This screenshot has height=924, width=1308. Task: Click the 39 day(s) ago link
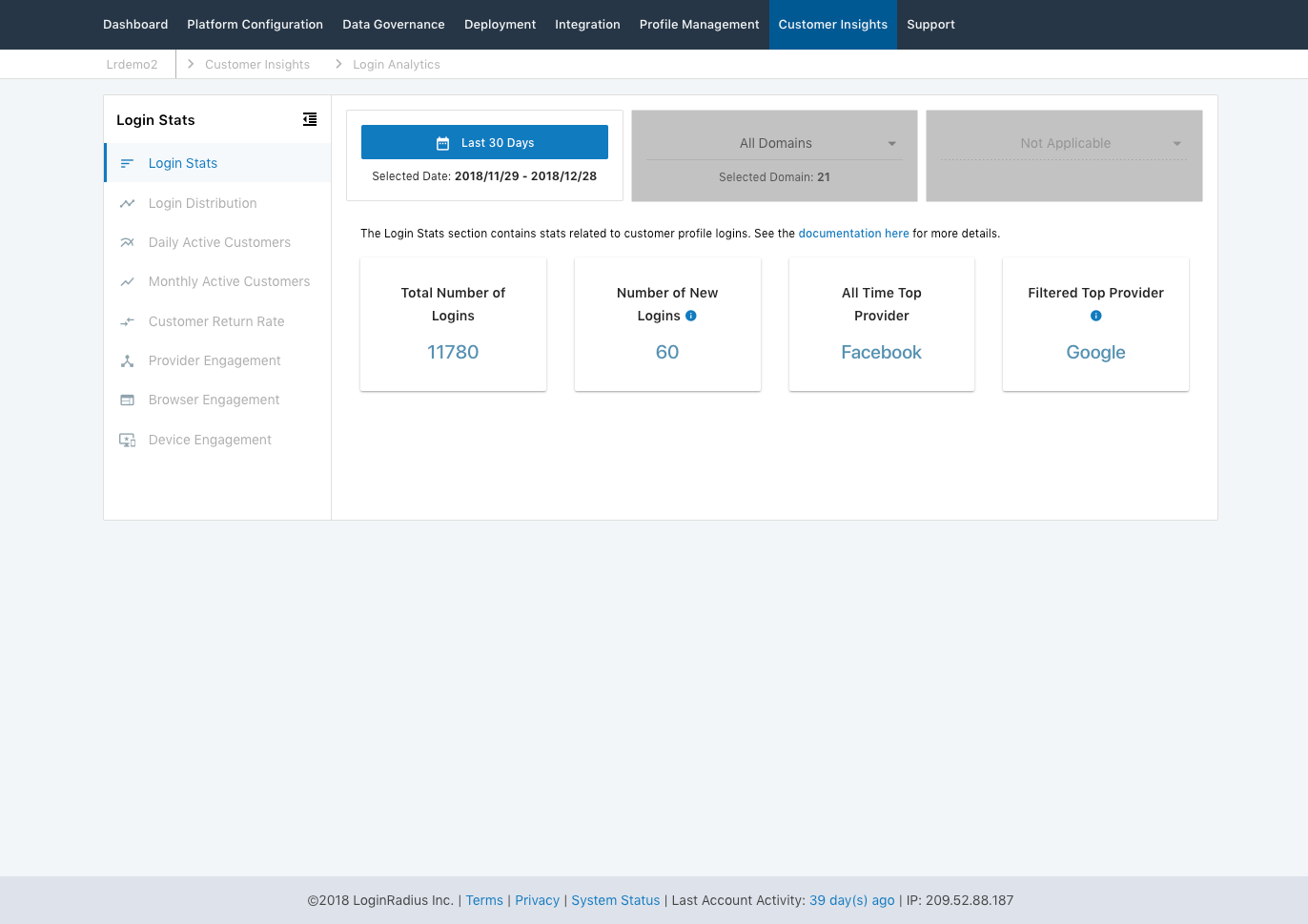point(852,900)
